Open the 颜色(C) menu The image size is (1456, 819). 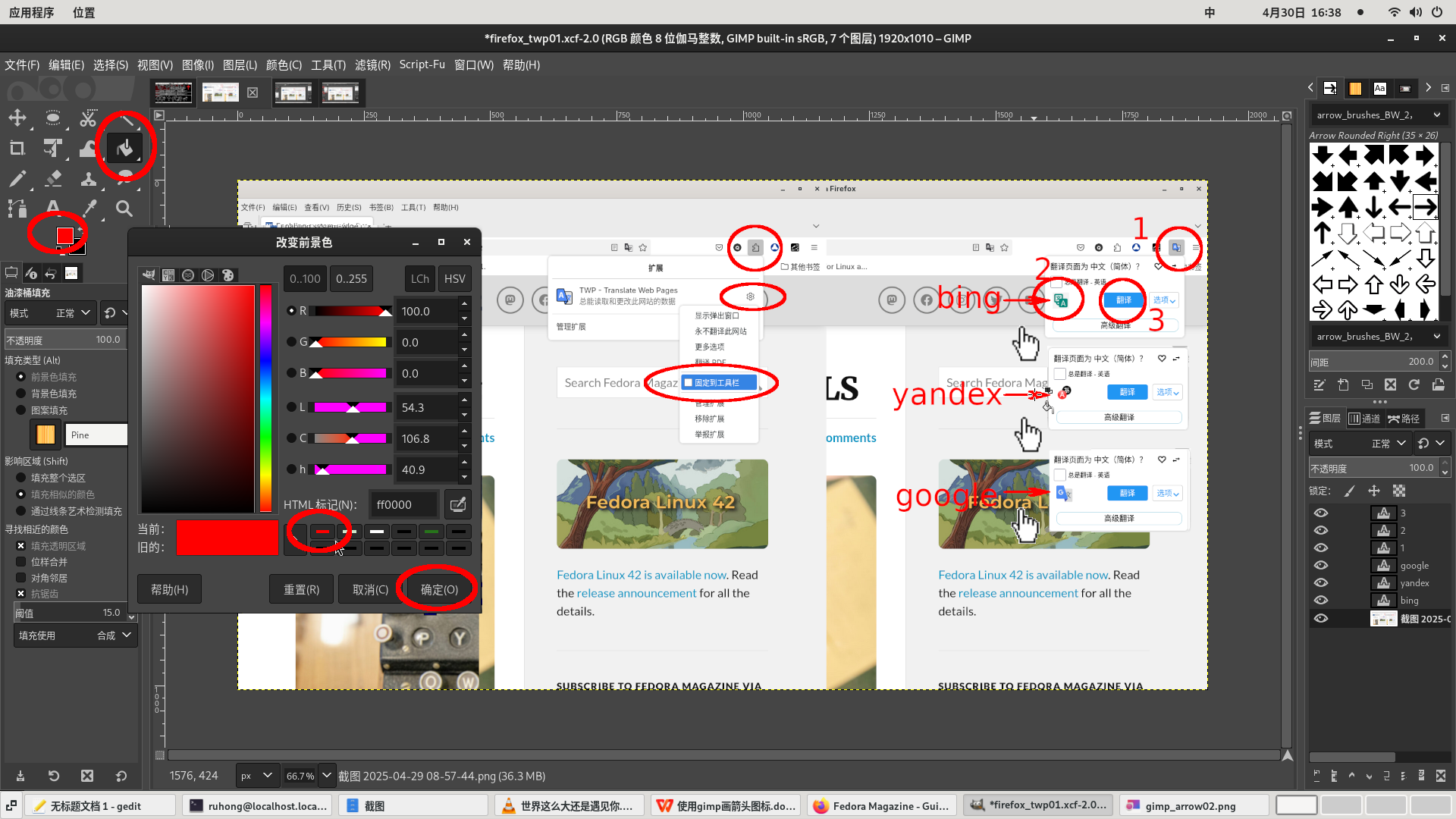pos(284,65)
